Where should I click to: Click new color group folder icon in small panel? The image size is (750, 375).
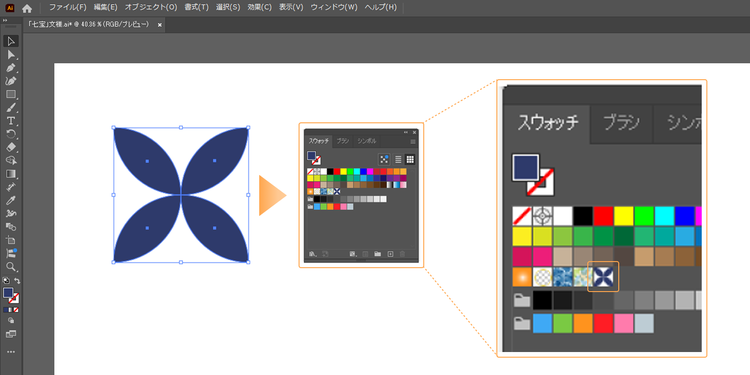[x=377, y=254]
